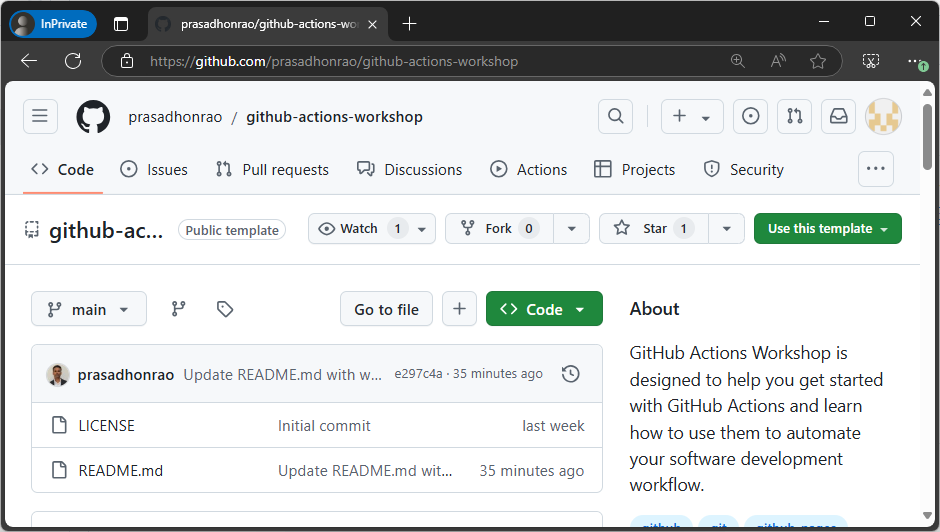940x532 pixels.
Task: Click the page vertical scrollbar thumb
Action: 927,137
